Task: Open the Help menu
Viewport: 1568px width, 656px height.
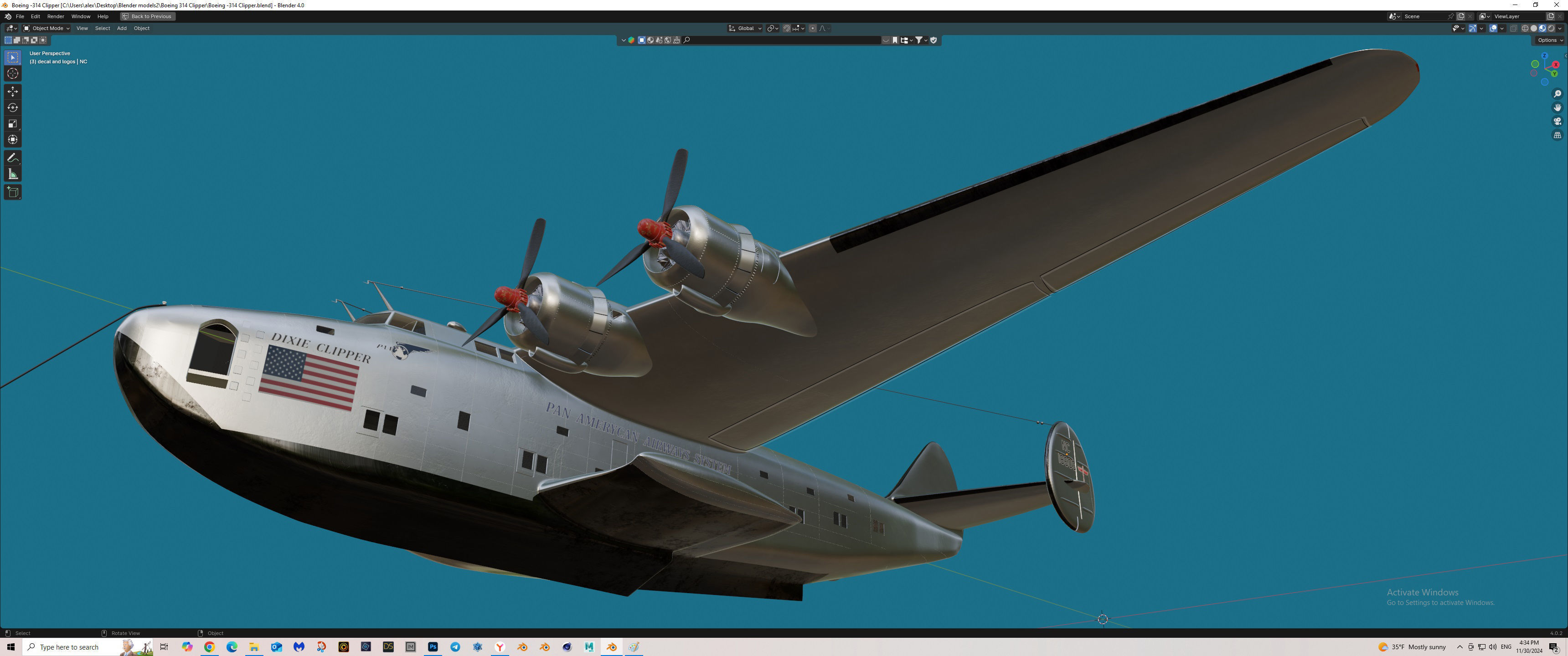Action: point(103,16)
